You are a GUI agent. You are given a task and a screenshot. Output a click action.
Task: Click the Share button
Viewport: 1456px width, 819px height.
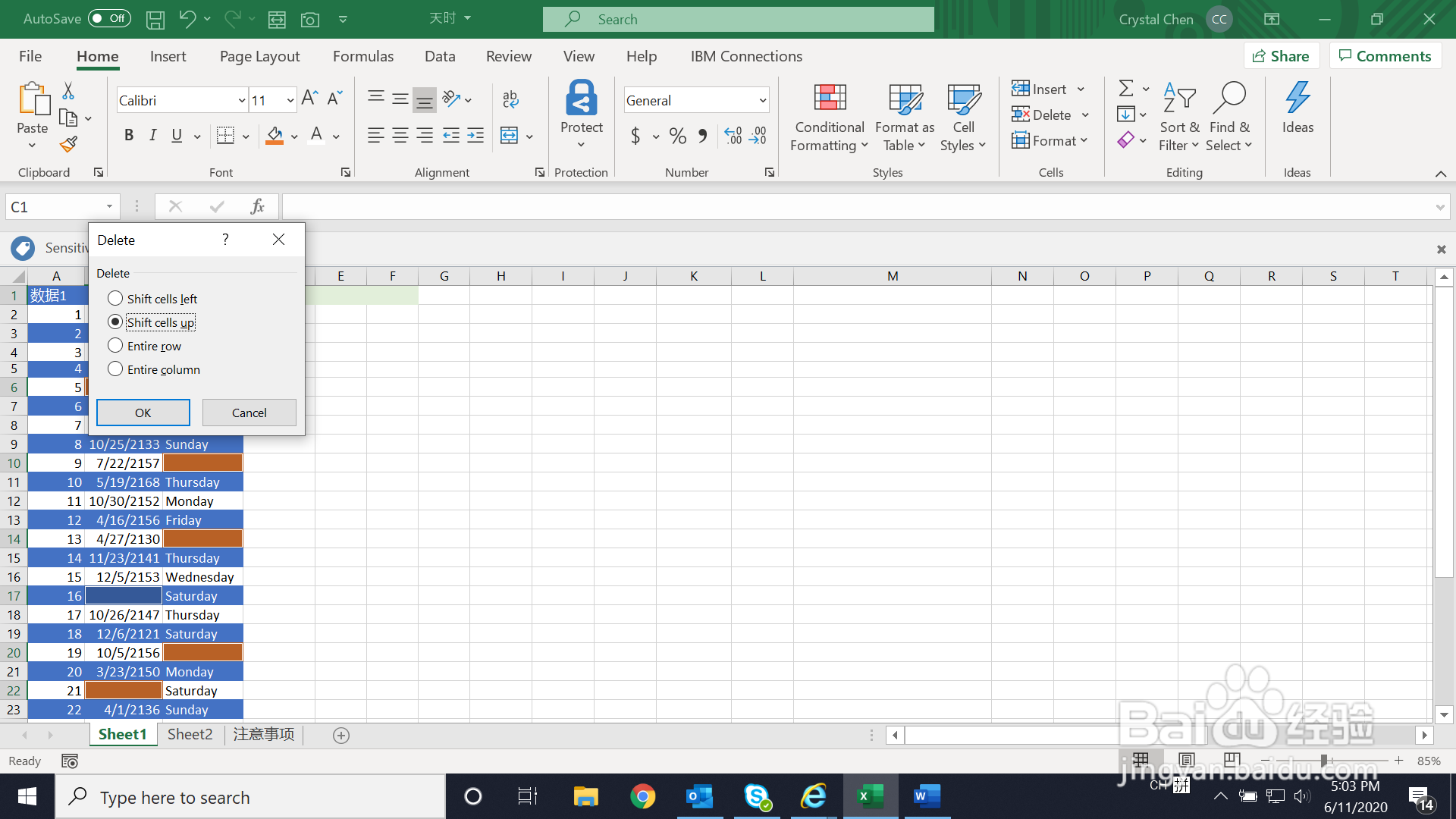click(1282, 56)
